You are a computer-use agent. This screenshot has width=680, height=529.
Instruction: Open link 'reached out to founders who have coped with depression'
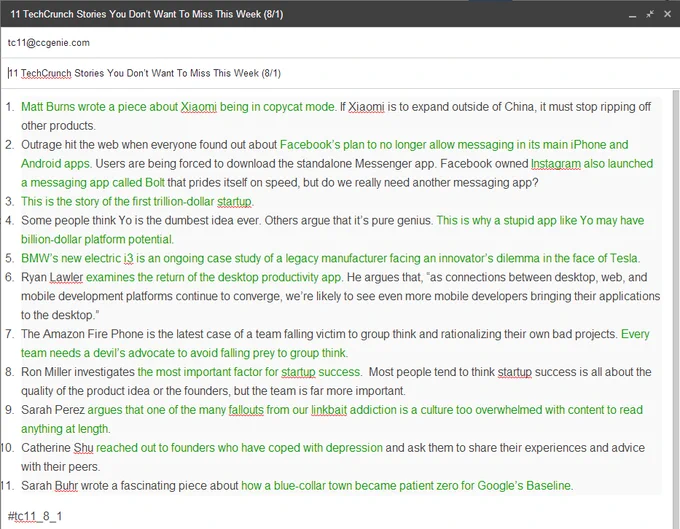click(239, 447)
